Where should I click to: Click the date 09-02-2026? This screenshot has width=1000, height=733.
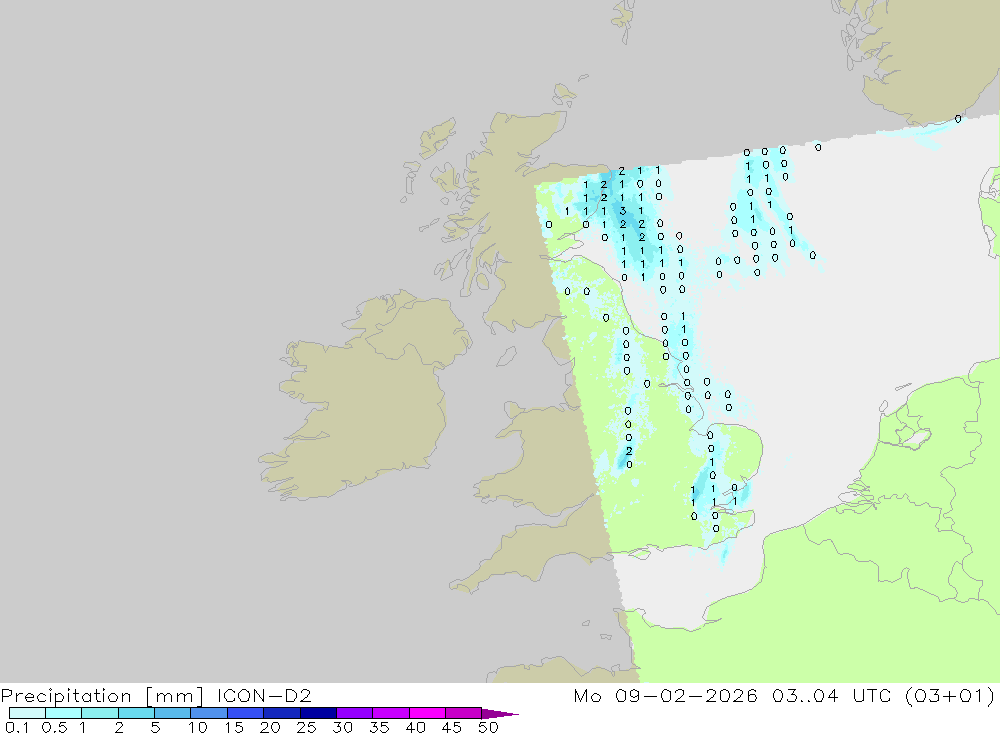click(686, 695)
